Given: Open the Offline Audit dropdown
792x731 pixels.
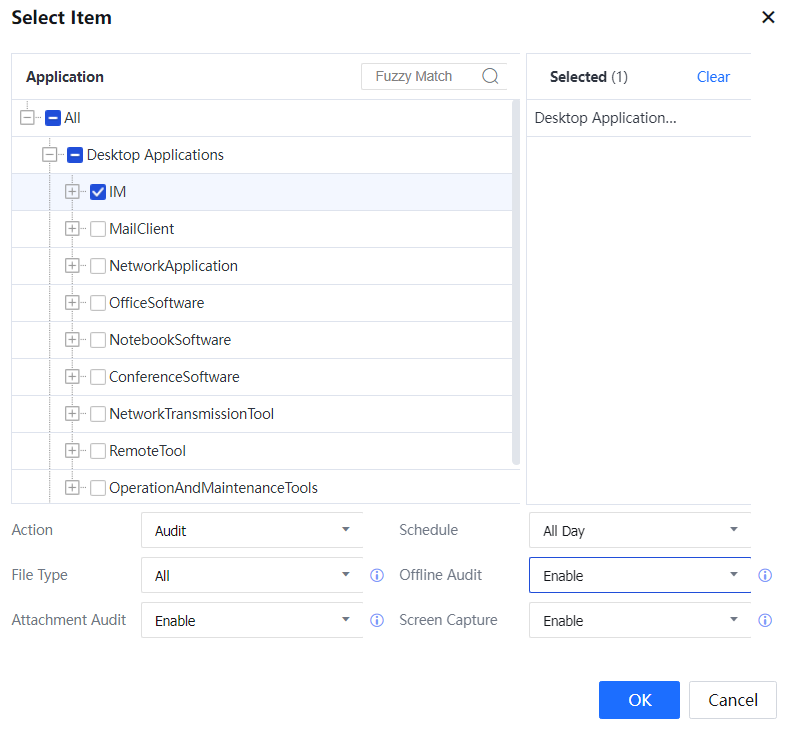Looking at the screenshot, I should pos(639,576).
